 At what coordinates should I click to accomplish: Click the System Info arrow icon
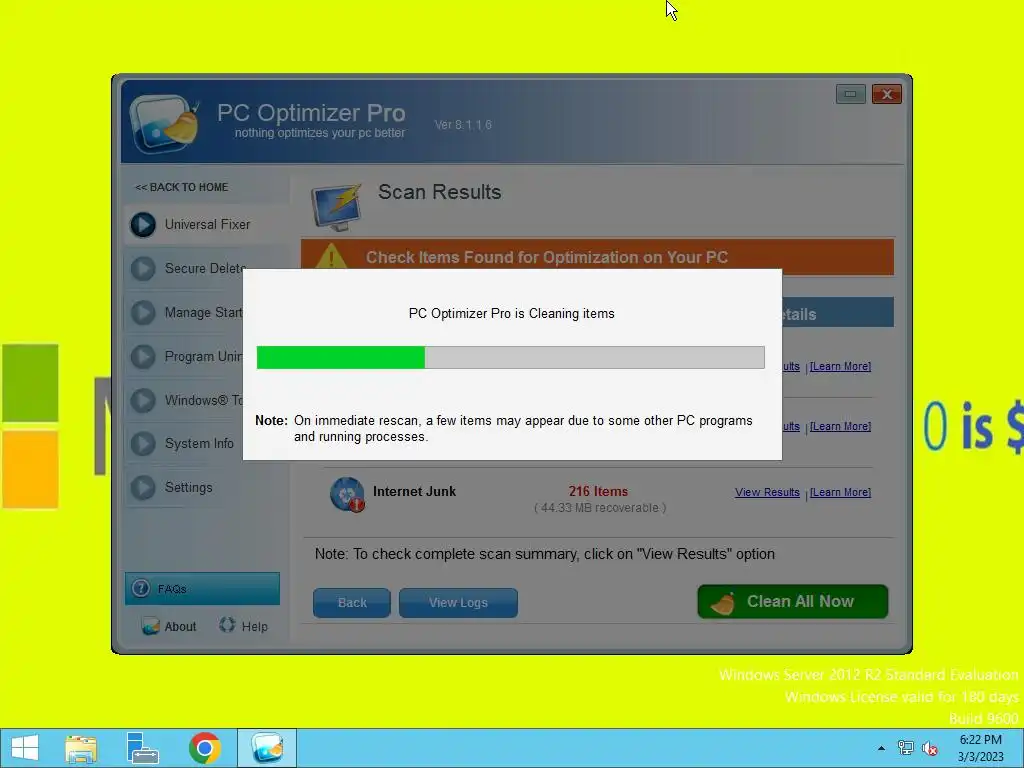143,444
